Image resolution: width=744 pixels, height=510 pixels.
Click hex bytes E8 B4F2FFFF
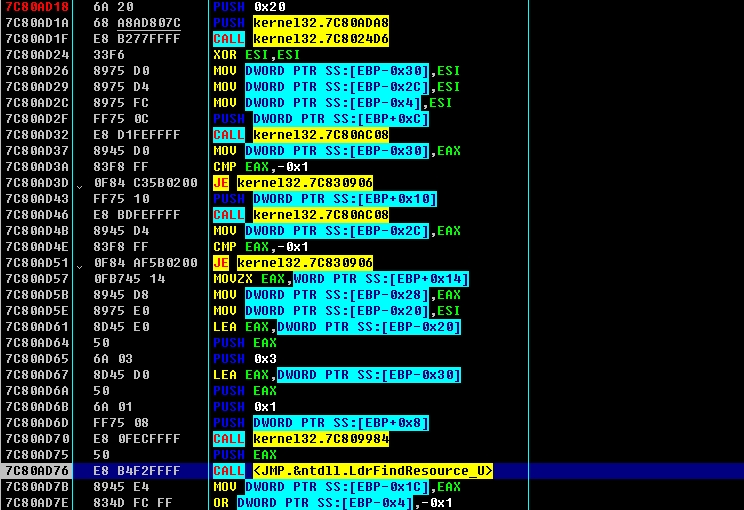coord(137,471)
